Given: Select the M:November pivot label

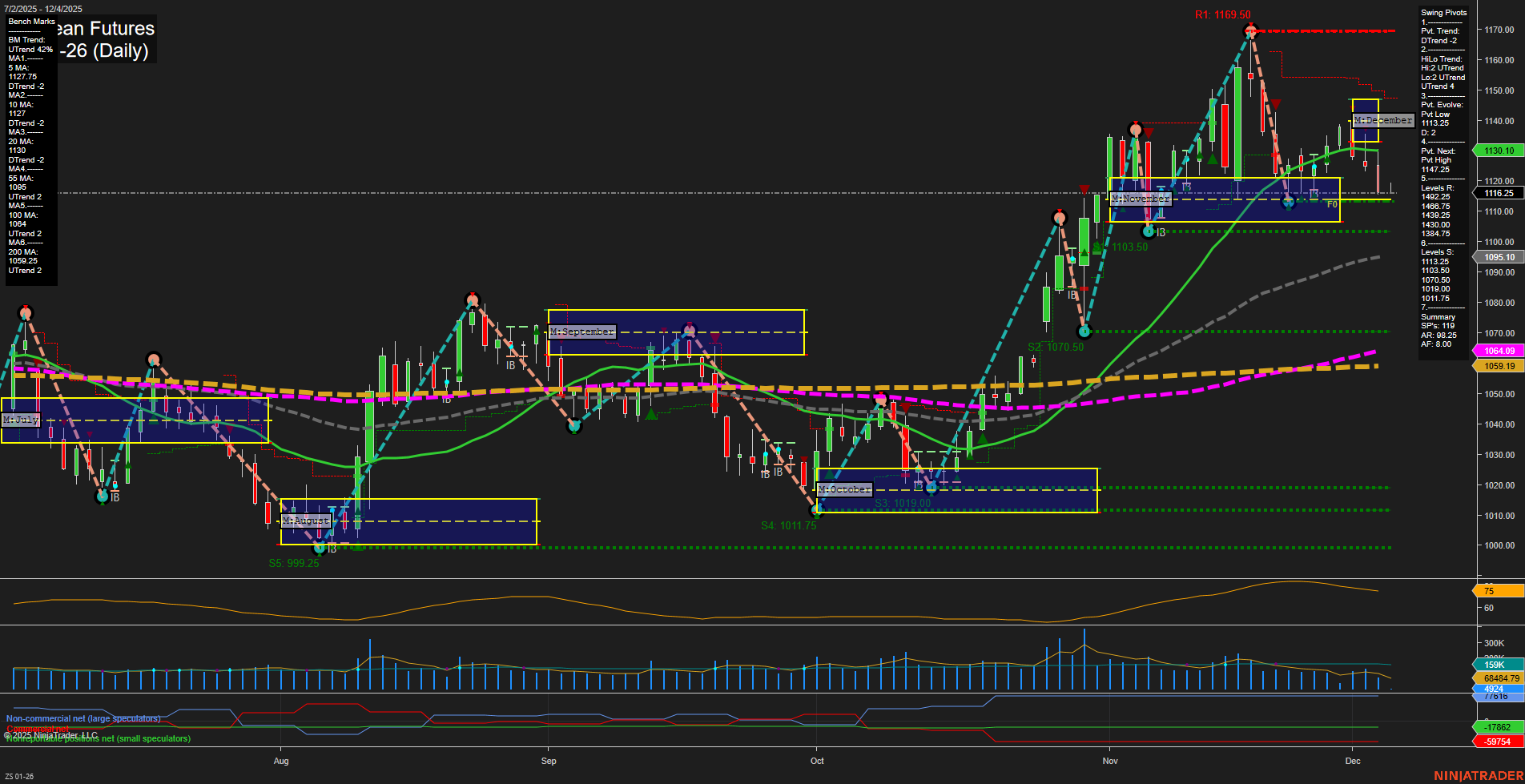Looking at the screenshot, I should [1141, 199].
